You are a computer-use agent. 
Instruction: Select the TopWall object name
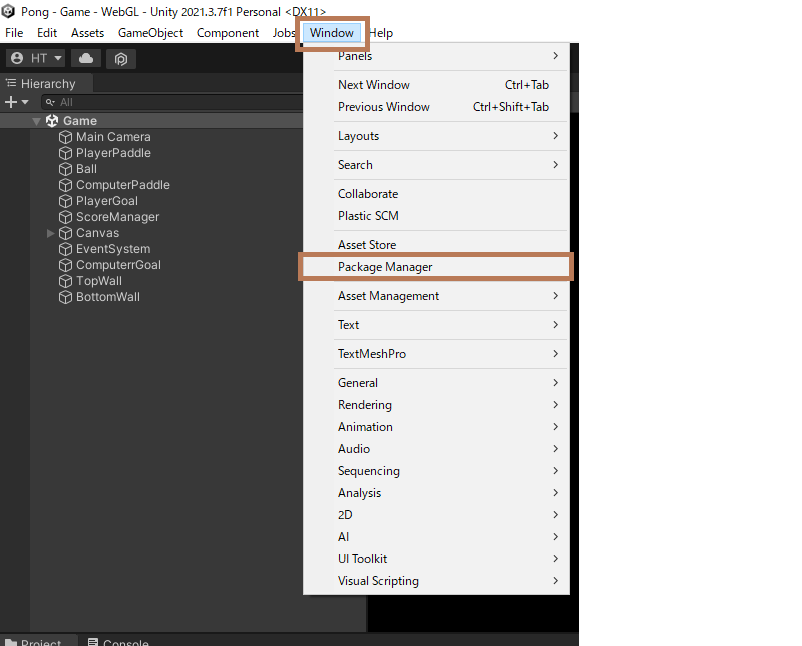click(x=99, y=281)
